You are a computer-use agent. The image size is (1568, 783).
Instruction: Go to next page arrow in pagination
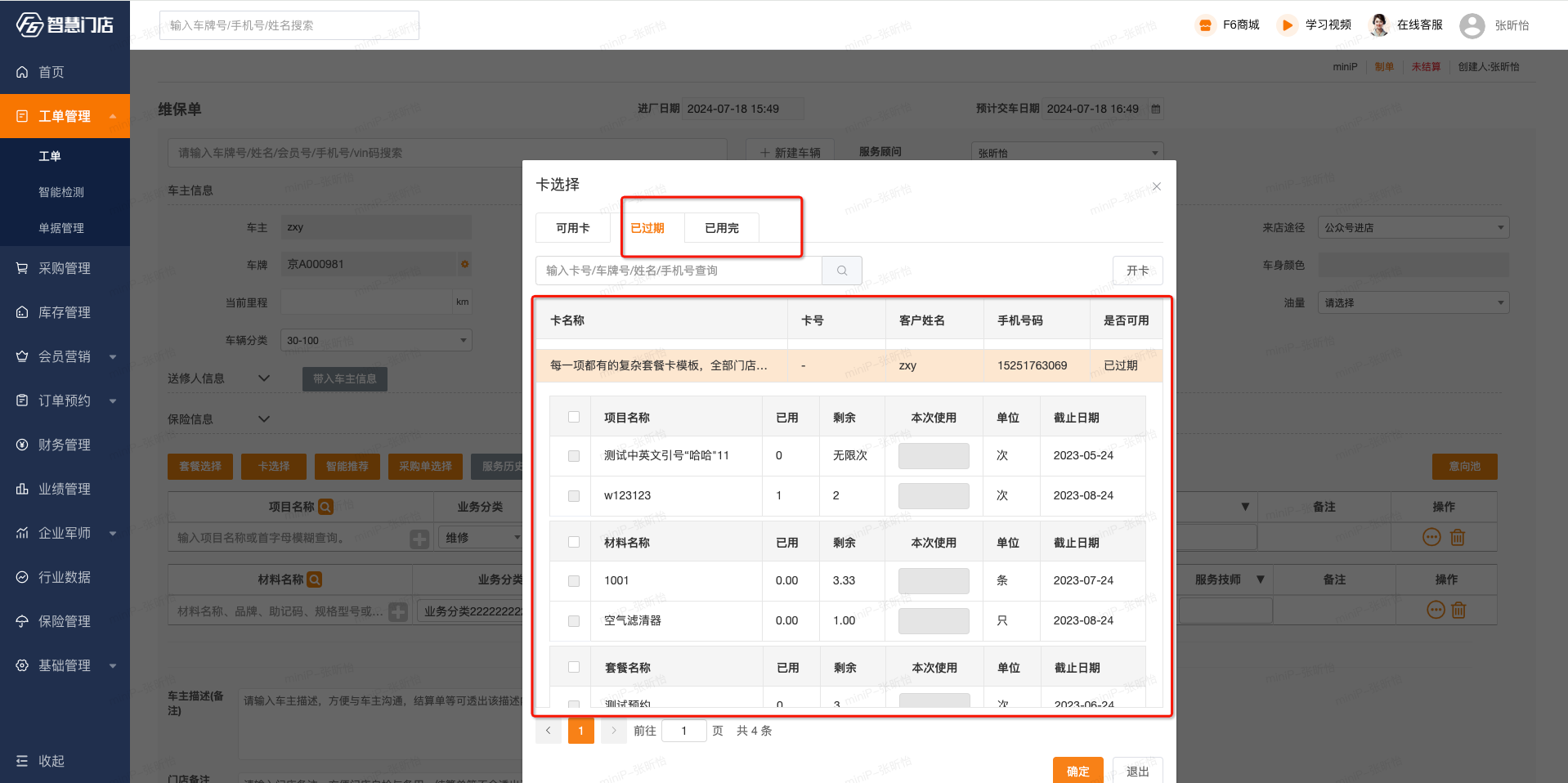click(613, 731)
